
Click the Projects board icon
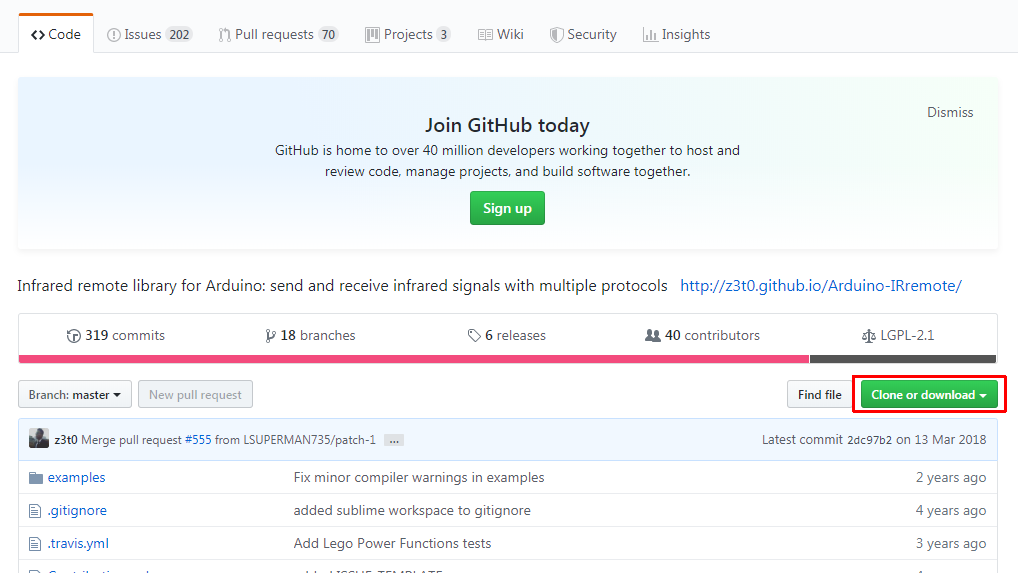pos(372,35)
